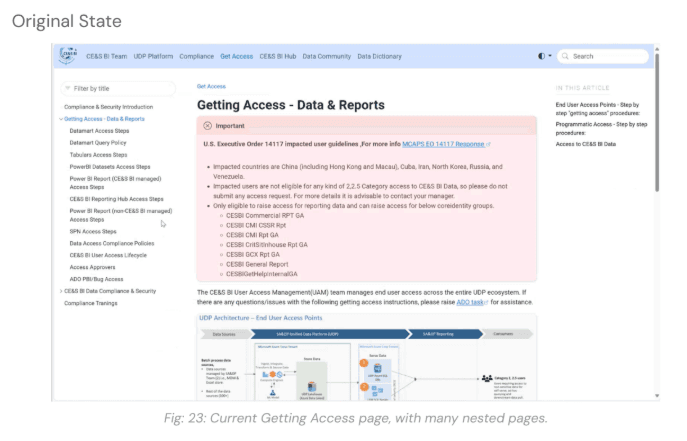
Task: Click "CESBI CritSitInhouse Rpt GA" list item
Action: click(x=267, y=245)
